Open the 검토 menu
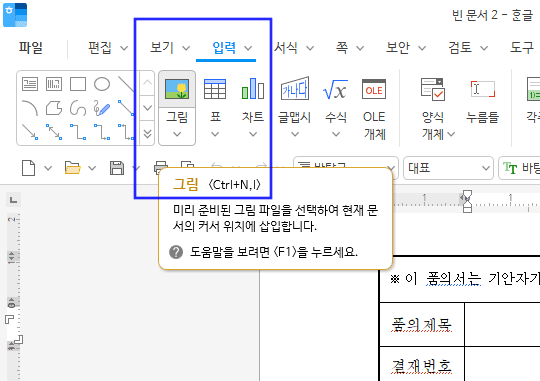540x381 pixels. pos(460,48)
